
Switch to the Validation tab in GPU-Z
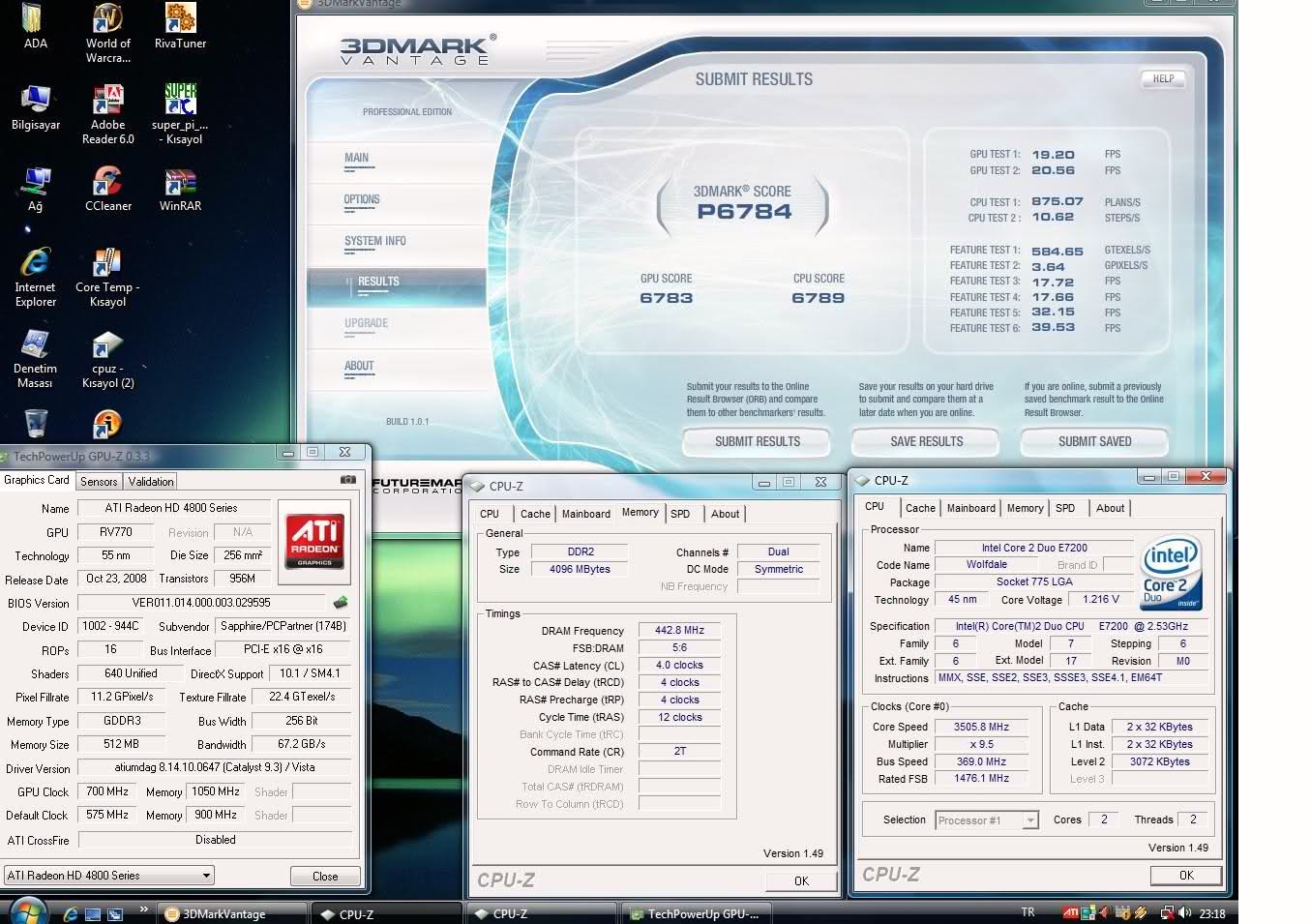[151, 481]
